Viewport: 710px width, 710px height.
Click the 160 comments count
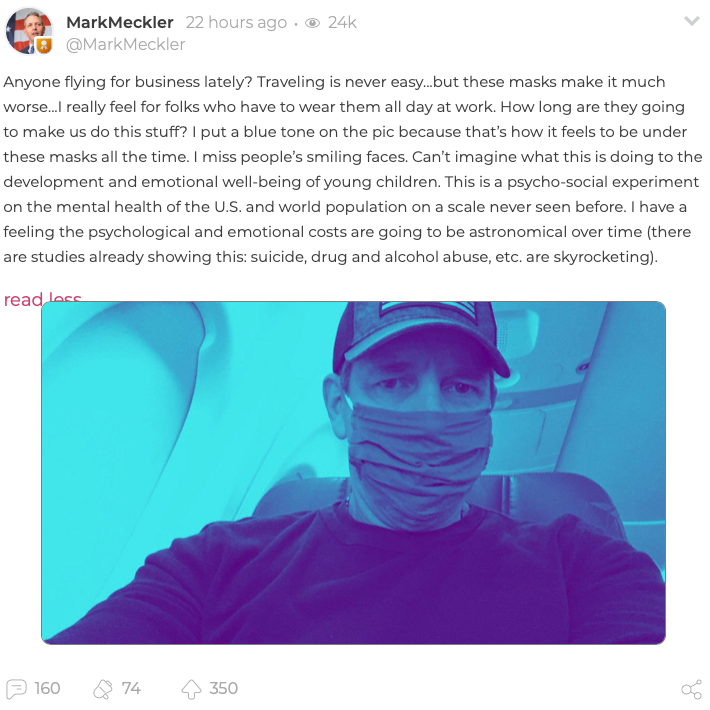(47, 689)
